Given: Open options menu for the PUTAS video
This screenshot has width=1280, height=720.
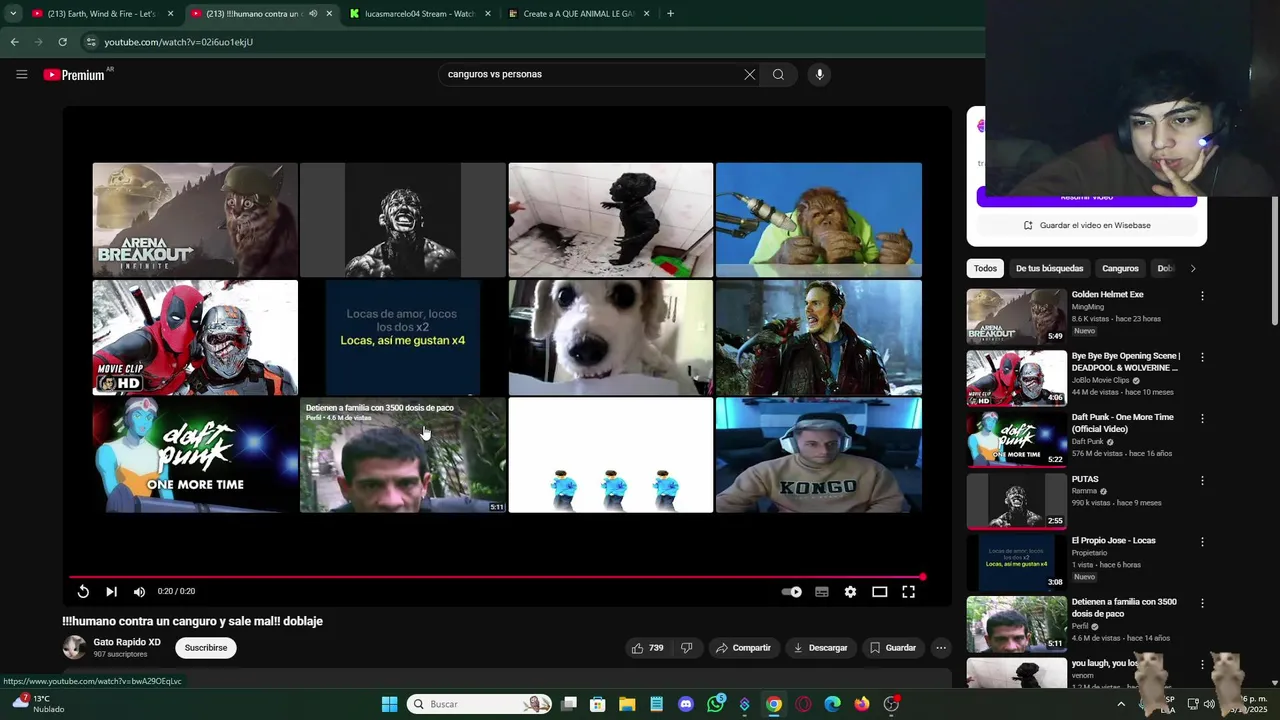Looking at the screenshot, I should click(1202, 480).
